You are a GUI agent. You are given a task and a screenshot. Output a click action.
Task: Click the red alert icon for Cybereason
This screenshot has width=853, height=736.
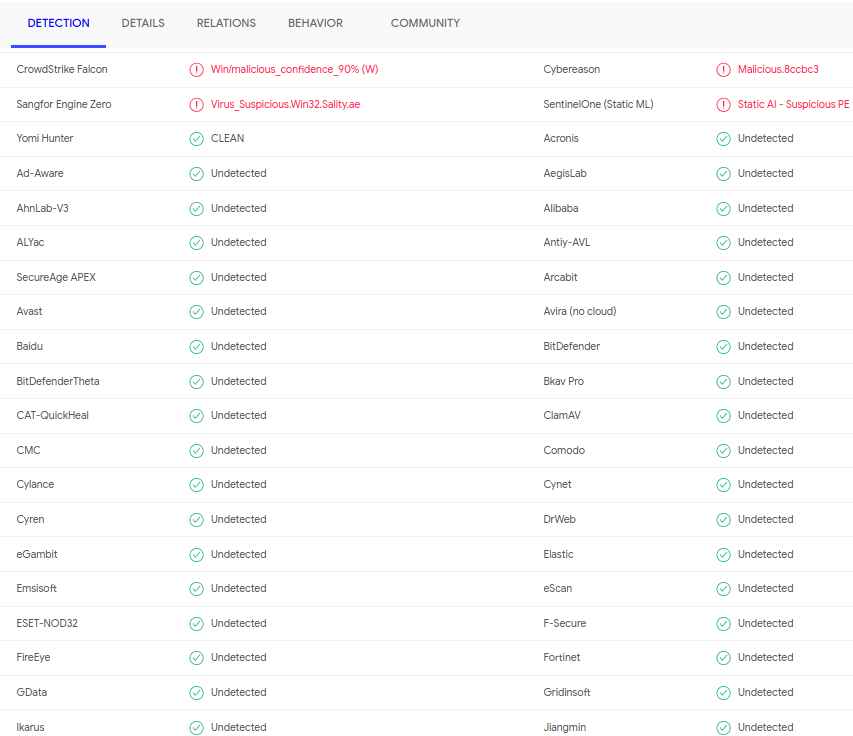[723, 70]
